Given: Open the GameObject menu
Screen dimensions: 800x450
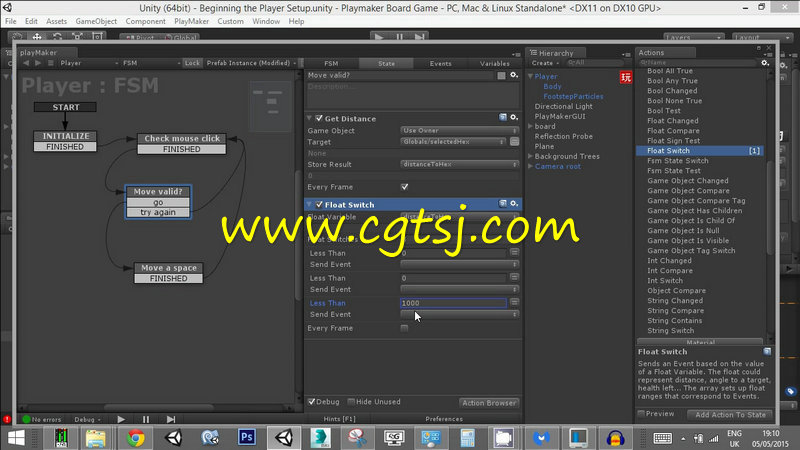Looking at the screenshot, I should pos(96,21).
